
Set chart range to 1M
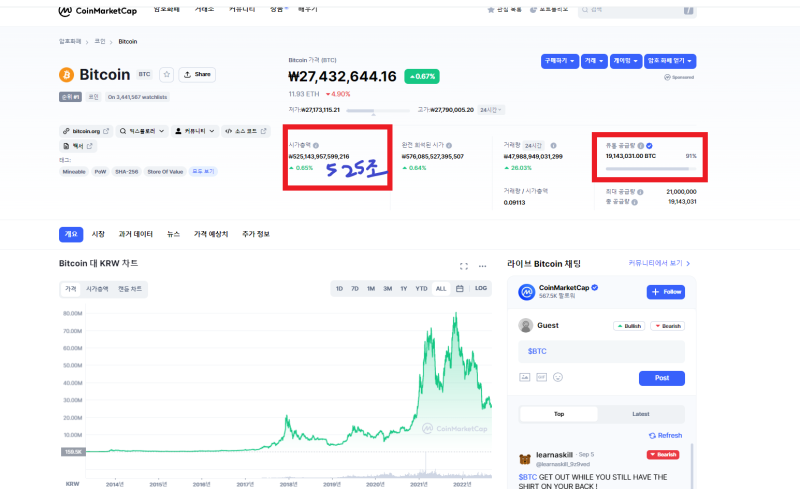click(371, 288)
